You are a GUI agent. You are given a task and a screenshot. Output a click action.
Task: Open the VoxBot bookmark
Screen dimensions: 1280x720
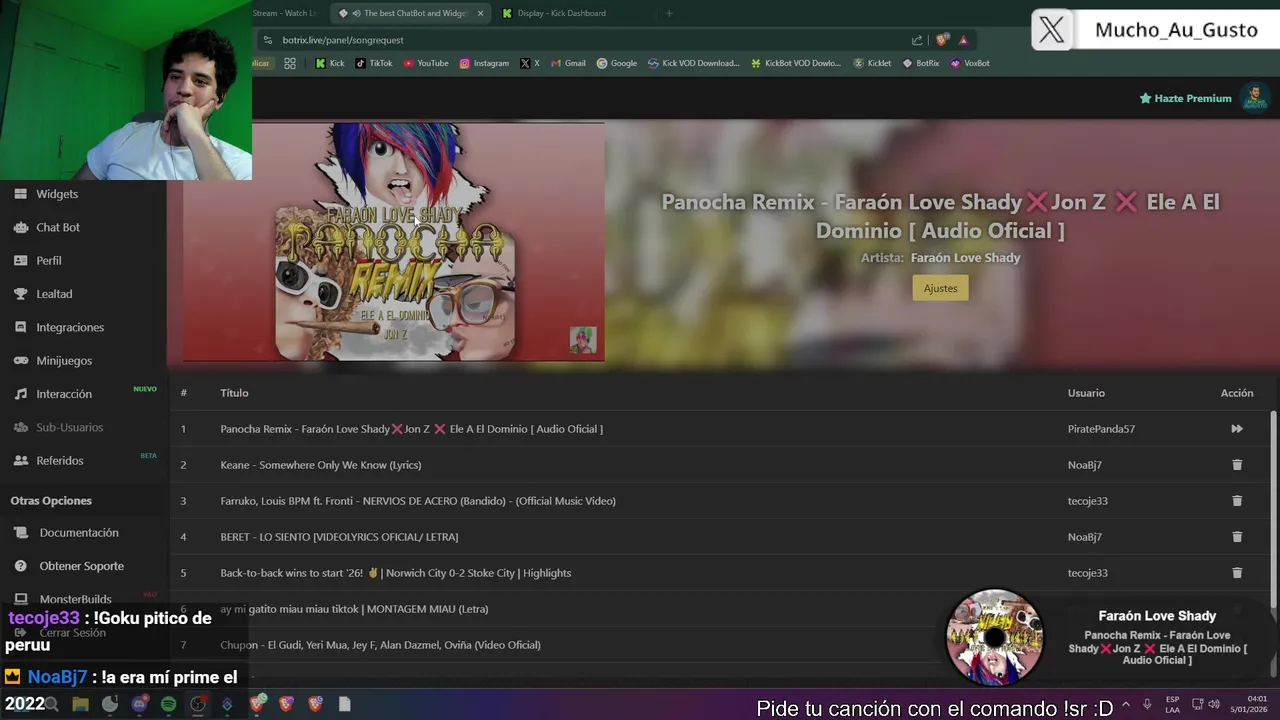[970, 63]
